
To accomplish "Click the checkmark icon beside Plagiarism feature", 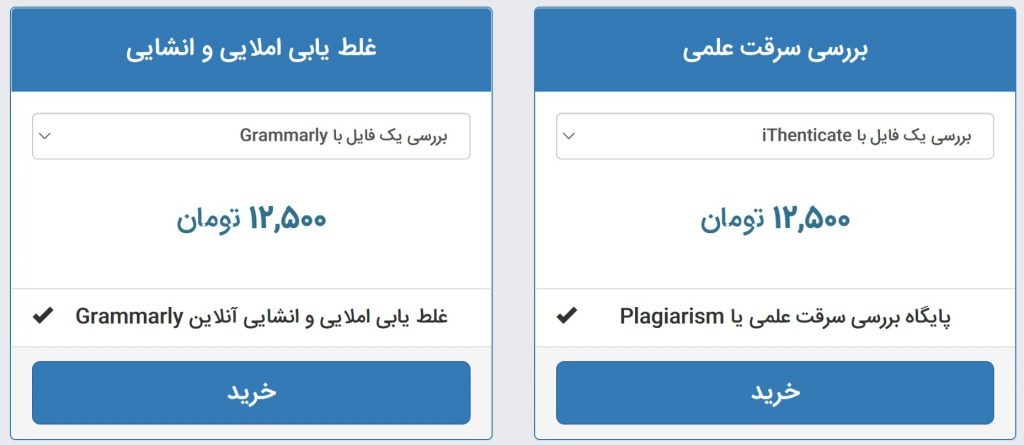I will tap(567, 317).
